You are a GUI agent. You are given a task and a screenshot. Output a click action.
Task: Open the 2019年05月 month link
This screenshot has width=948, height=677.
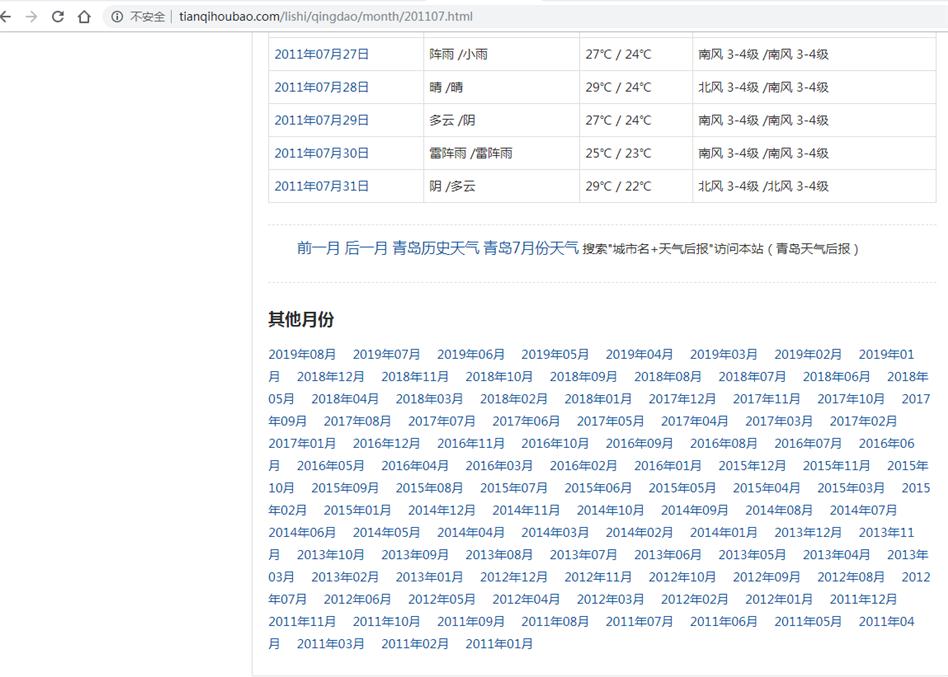tap(555, 354)
